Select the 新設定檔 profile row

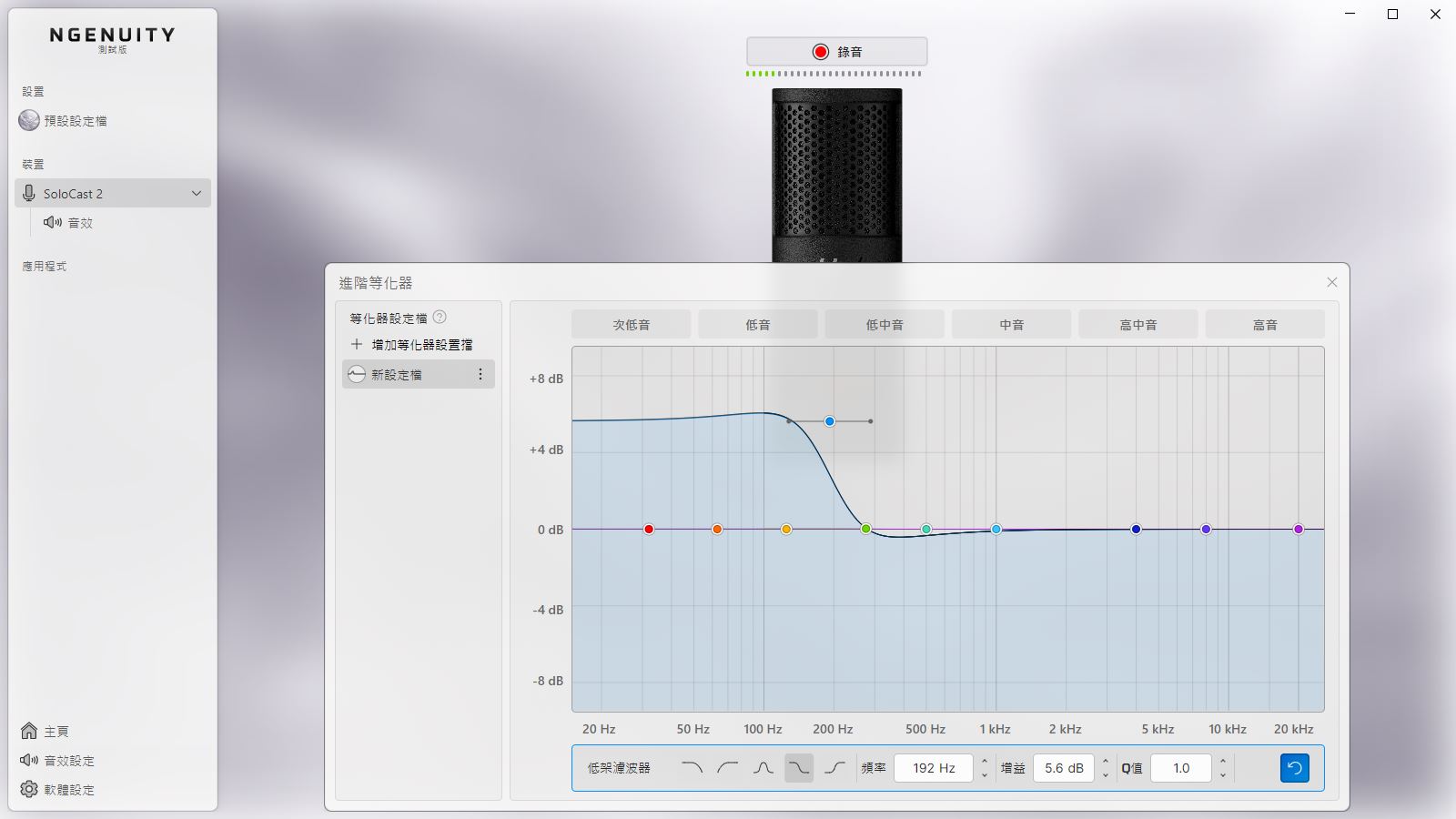419,375
